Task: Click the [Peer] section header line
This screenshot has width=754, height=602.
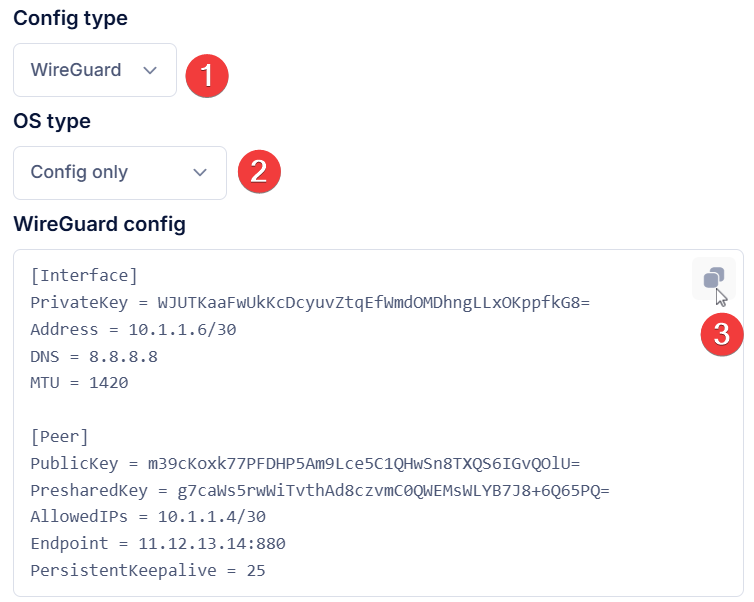Action: pyautogui.click(x=60, y=437)
